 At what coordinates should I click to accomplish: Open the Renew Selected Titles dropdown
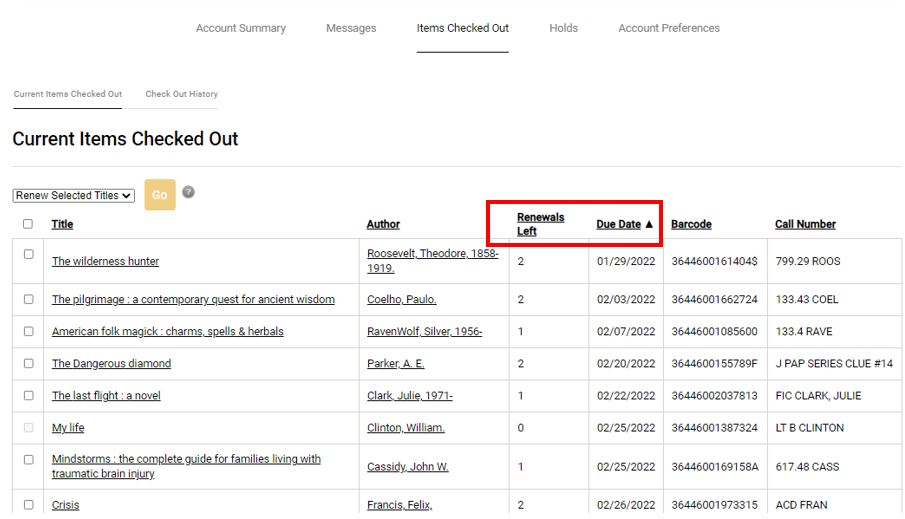point(74,196)
